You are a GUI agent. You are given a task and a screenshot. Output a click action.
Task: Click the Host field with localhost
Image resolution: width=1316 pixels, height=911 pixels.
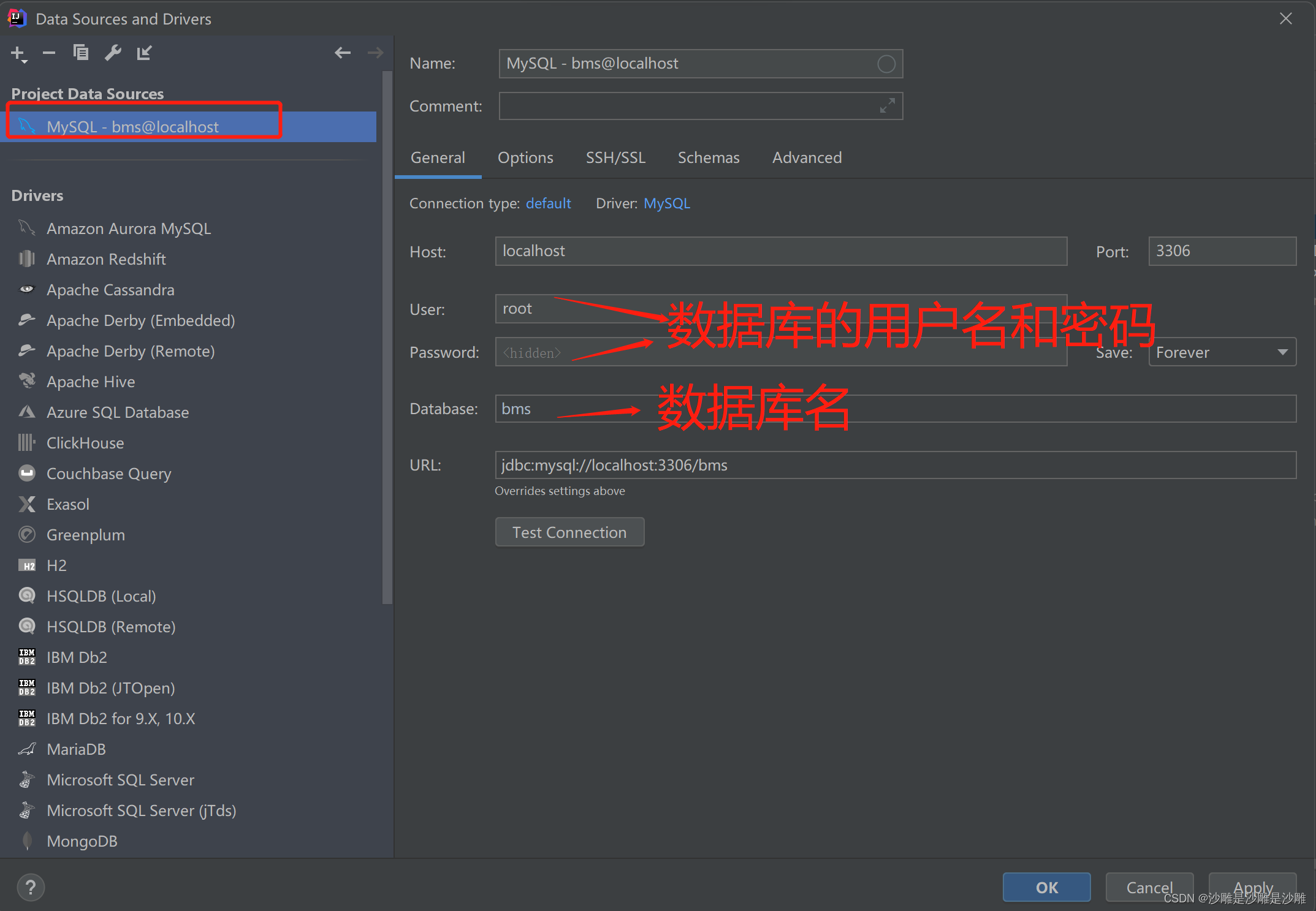781,251
